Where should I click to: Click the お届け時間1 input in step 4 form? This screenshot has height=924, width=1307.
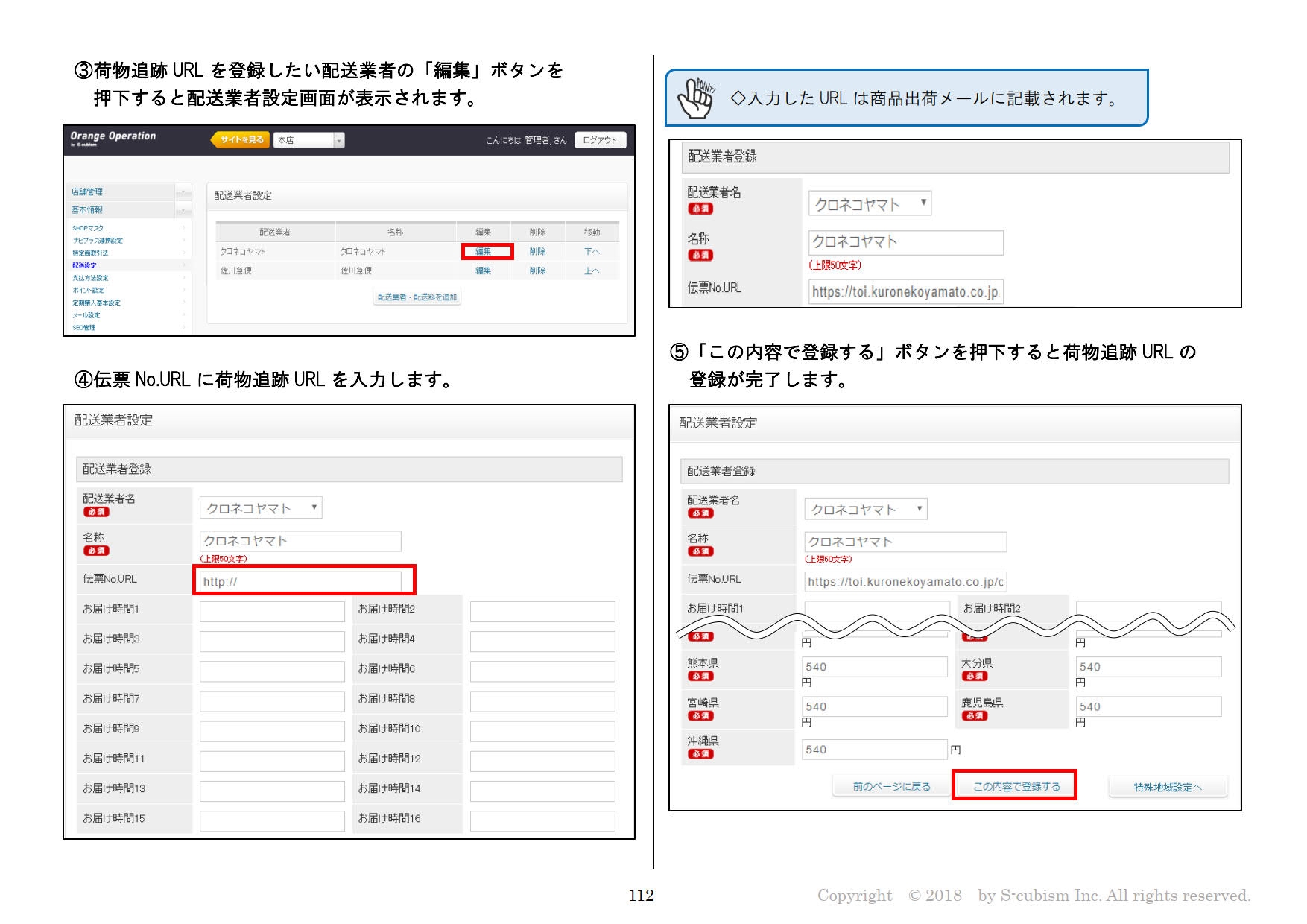click(272, 611)
